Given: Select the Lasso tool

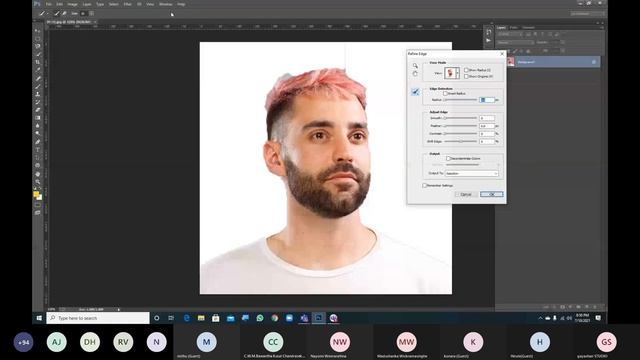Looking at the screenshot, I should (38, 47).
